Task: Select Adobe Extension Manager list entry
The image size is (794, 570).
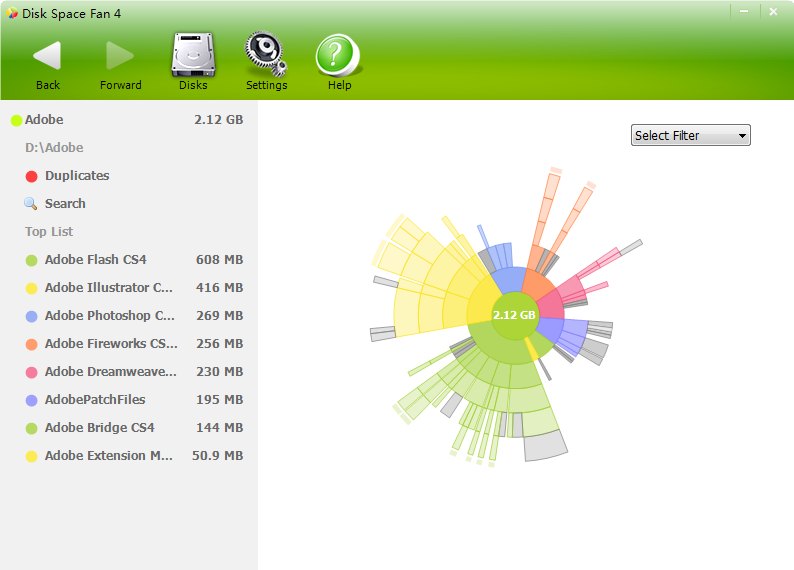Action: pyautogui.click(x=109, y=456)
